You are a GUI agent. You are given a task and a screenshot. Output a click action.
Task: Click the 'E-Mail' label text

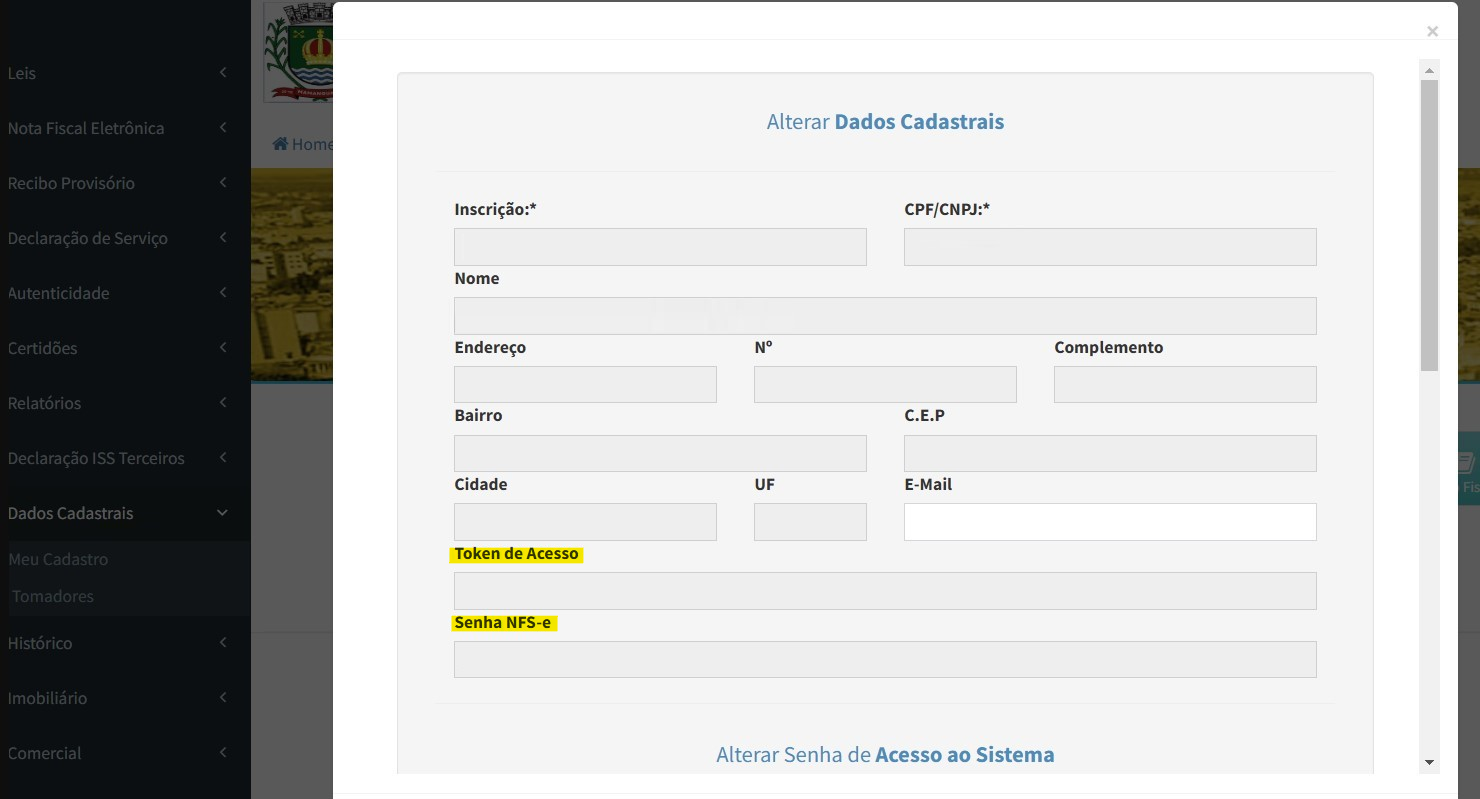coord(928,484)
